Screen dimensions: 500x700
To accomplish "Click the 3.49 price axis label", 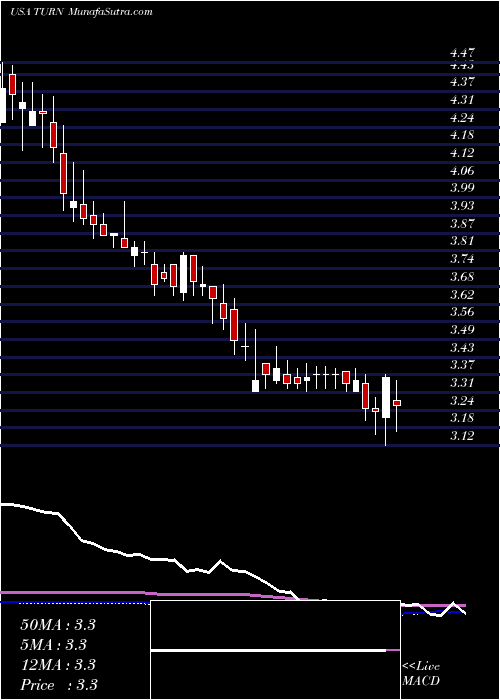I will coord(462,330).
